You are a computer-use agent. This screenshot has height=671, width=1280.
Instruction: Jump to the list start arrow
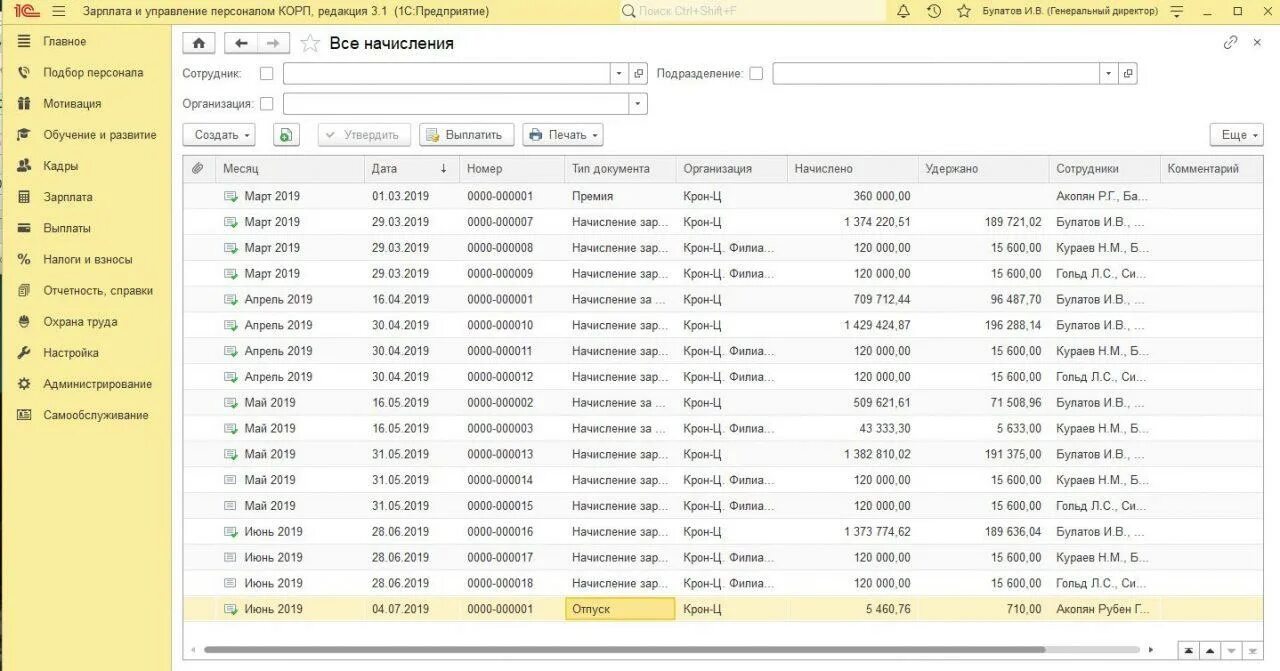pyautogui.click(x=1188, y=650)
